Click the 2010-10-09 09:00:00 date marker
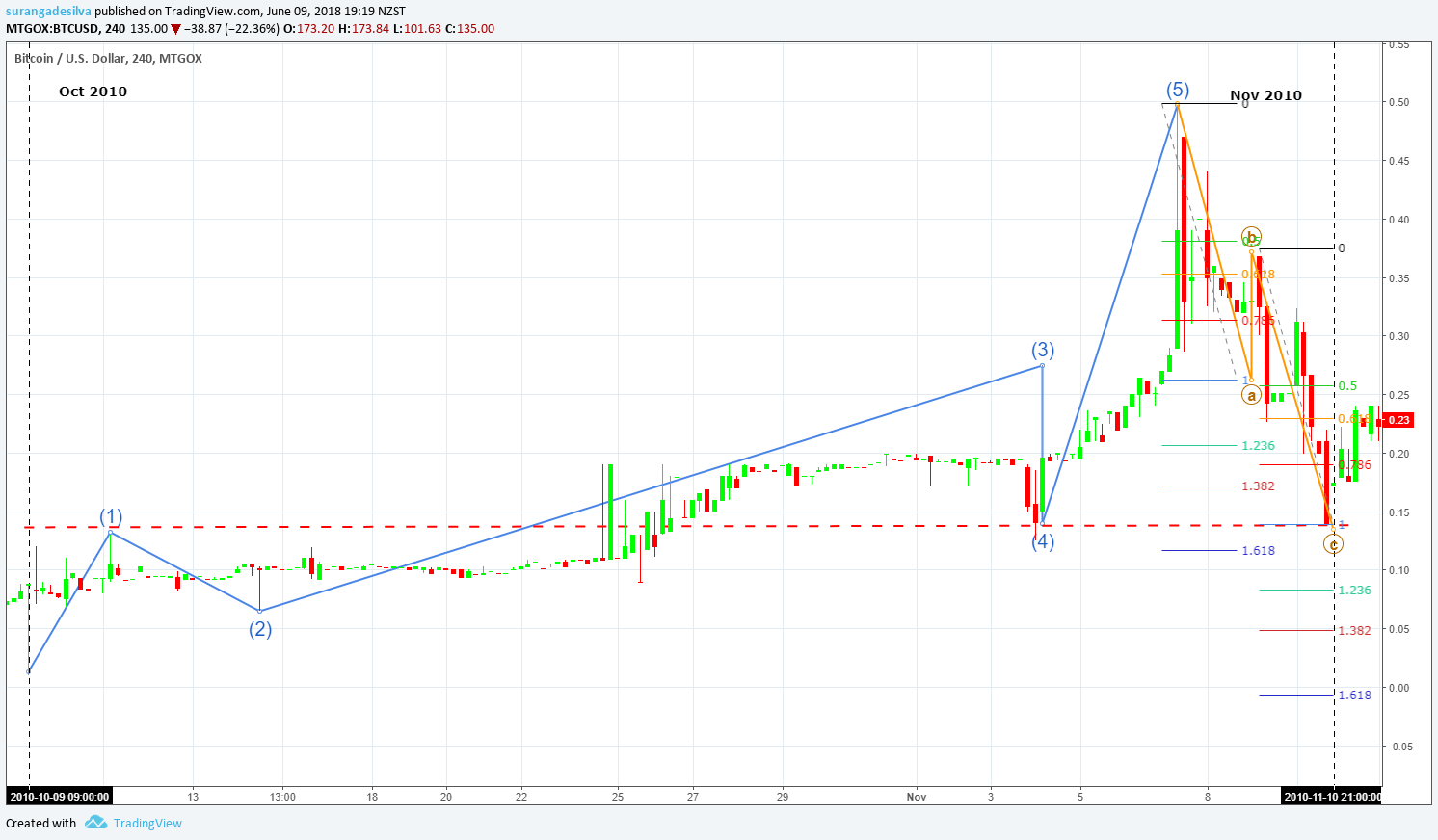The height and width of the screenshot is (840, 1438). 59,797
